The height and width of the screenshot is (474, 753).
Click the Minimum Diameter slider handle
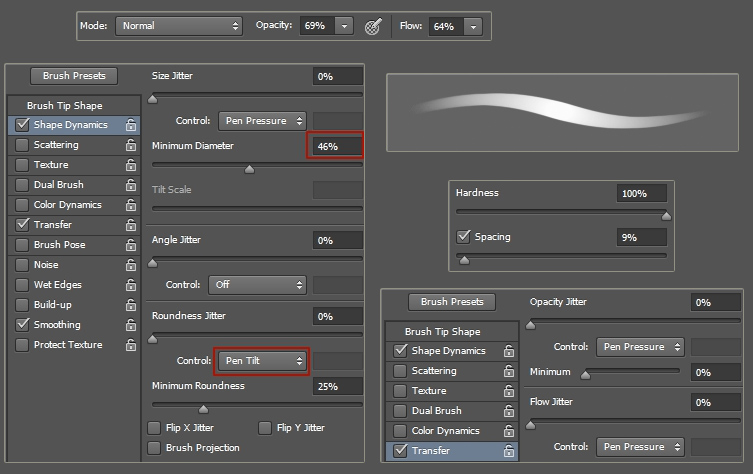[x=249, y=170]
